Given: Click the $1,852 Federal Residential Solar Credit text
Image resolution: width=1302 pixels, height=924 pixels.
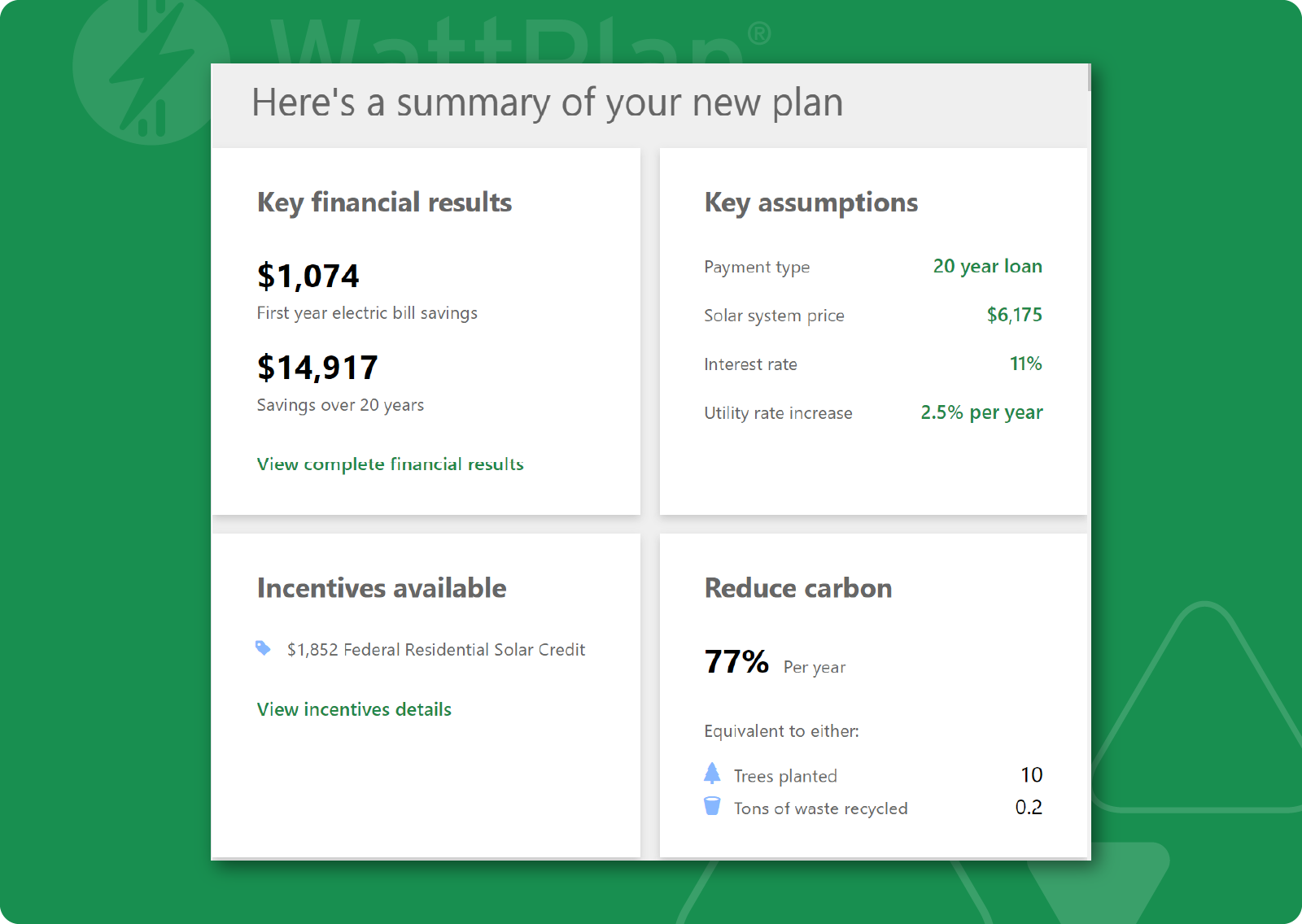Looking at the screenshot, I should (436, 650).
